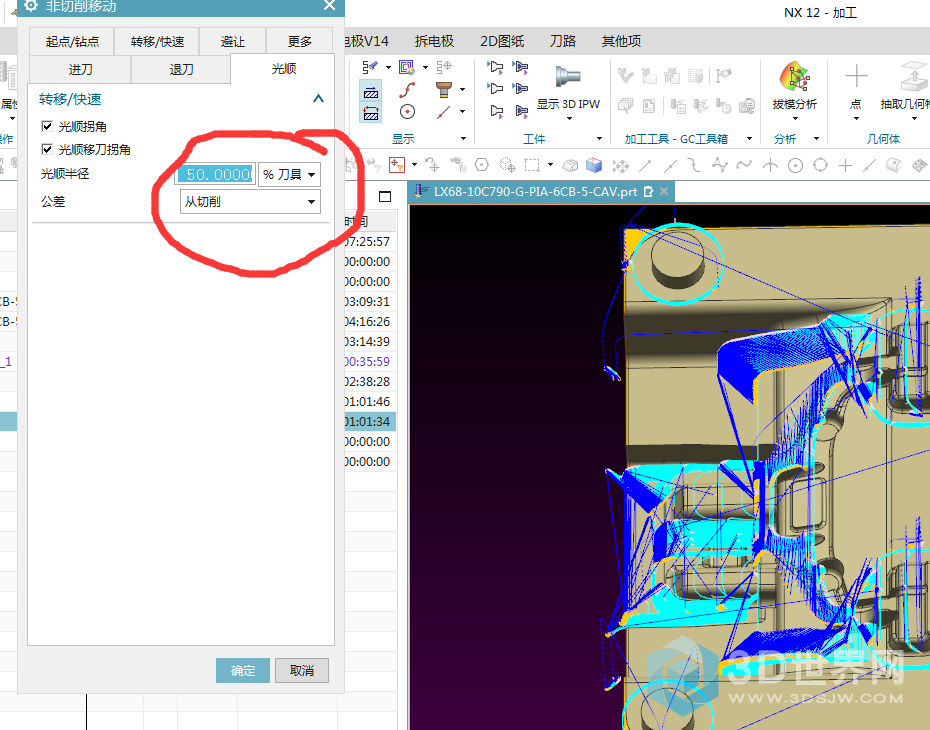Click the hexagon polygon selection icon
Viewport: 930px width, 730px height.
point(482,164)
